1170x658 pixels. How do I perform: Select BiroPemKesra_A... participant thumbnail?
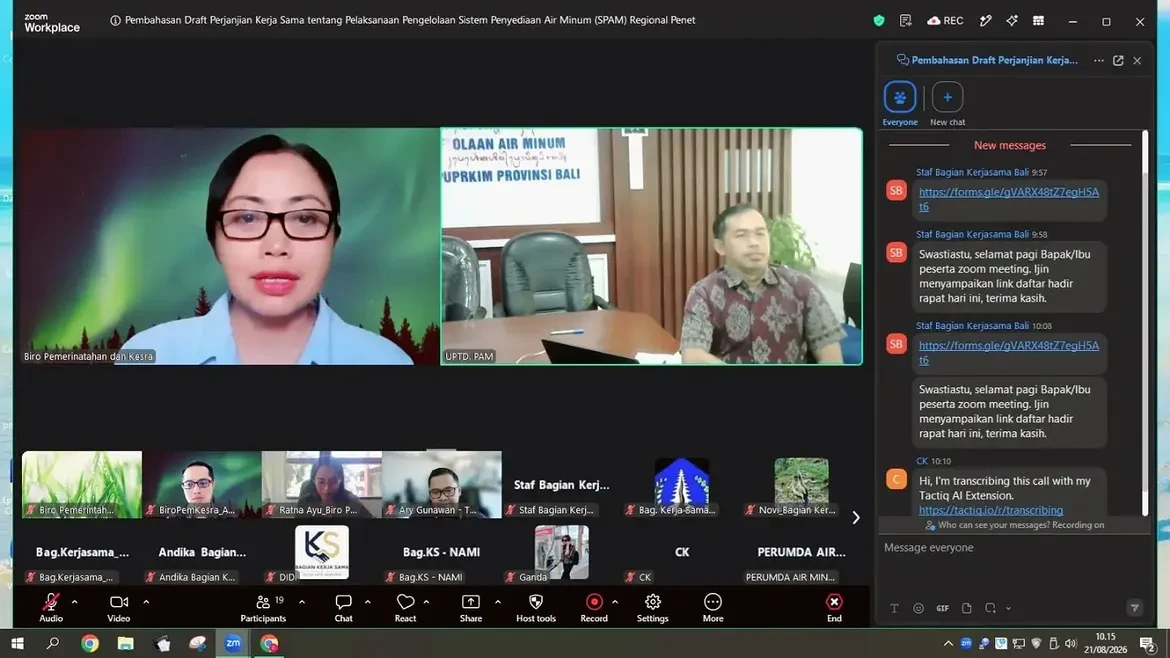201,484
